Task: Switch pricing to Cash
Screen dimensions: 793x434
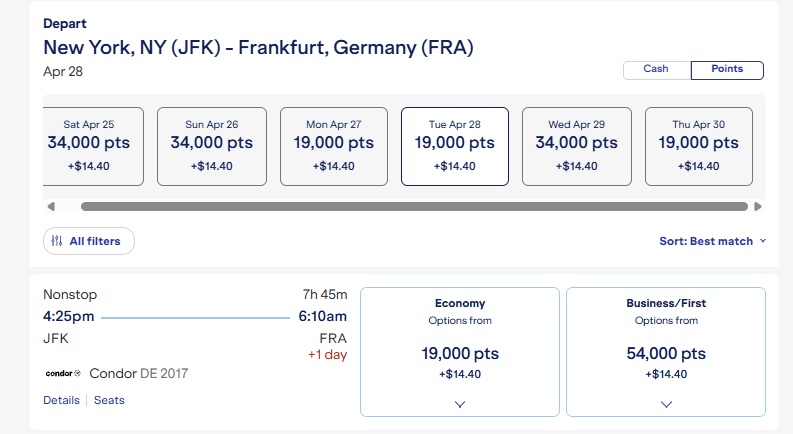Action: [x=656, y=70]
